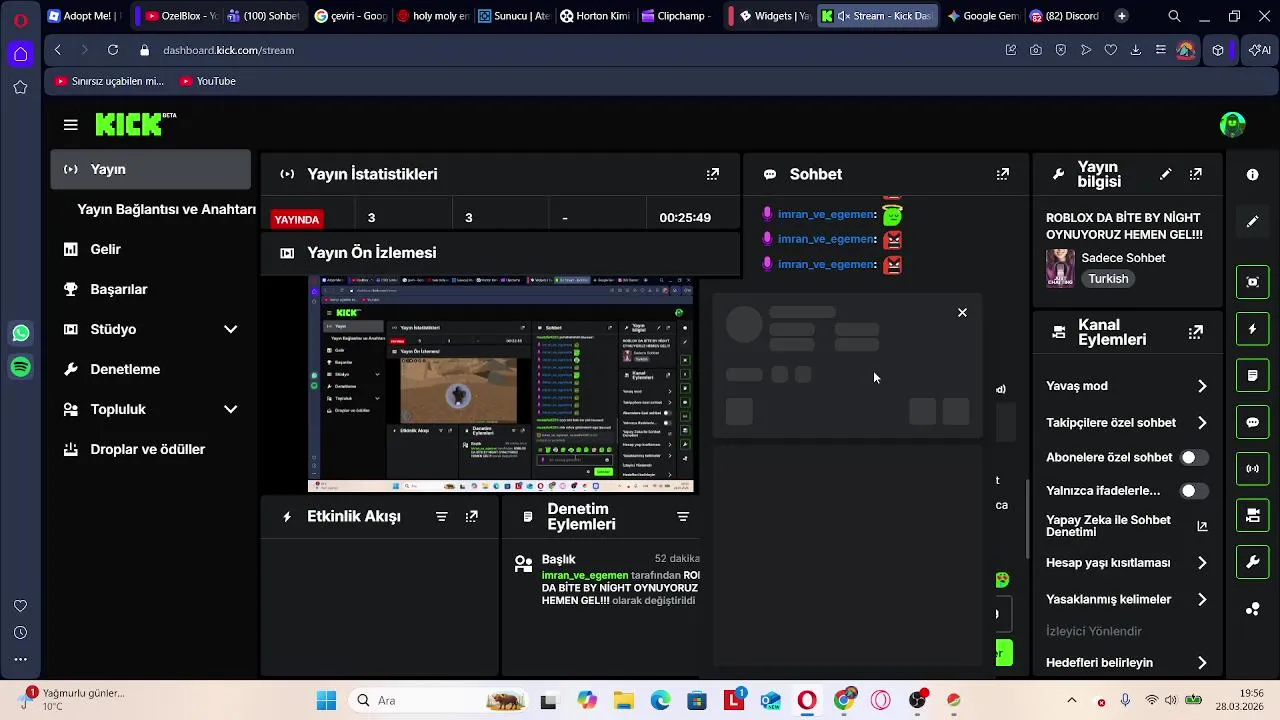Open File Explorer from the taskbar
The image size is (1280, 720).
point(623,700)
